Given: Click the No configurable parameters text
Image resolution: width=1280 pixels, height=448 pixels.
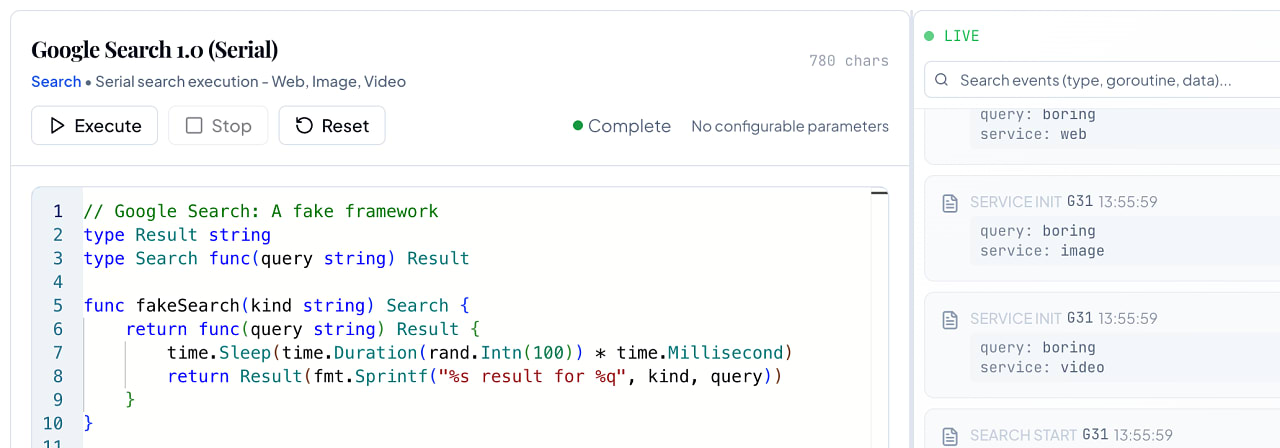Looking at the screenshot, I should coord(790,126).
